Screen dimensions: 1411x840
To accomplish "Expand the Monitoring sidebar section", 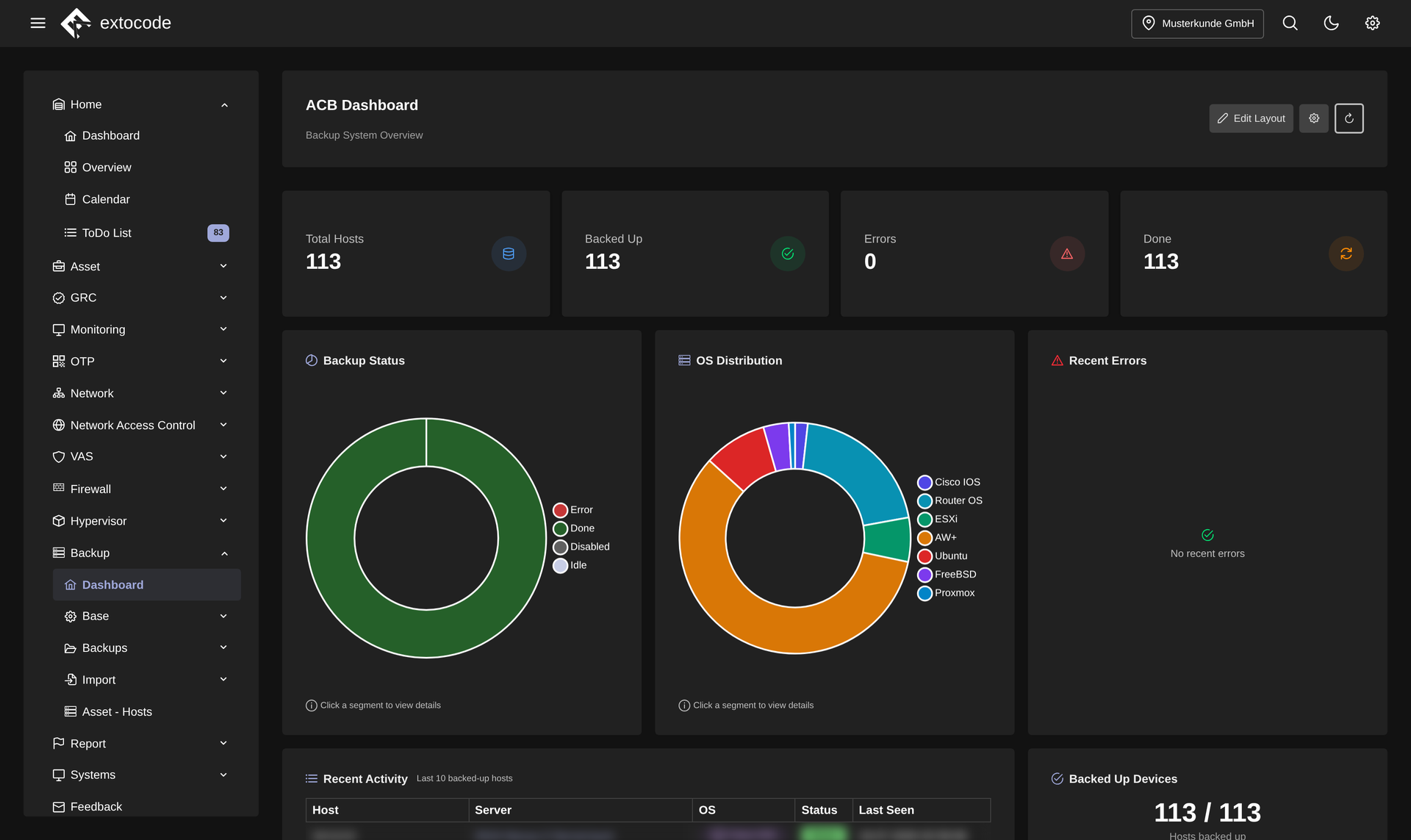I will [140, 329].
